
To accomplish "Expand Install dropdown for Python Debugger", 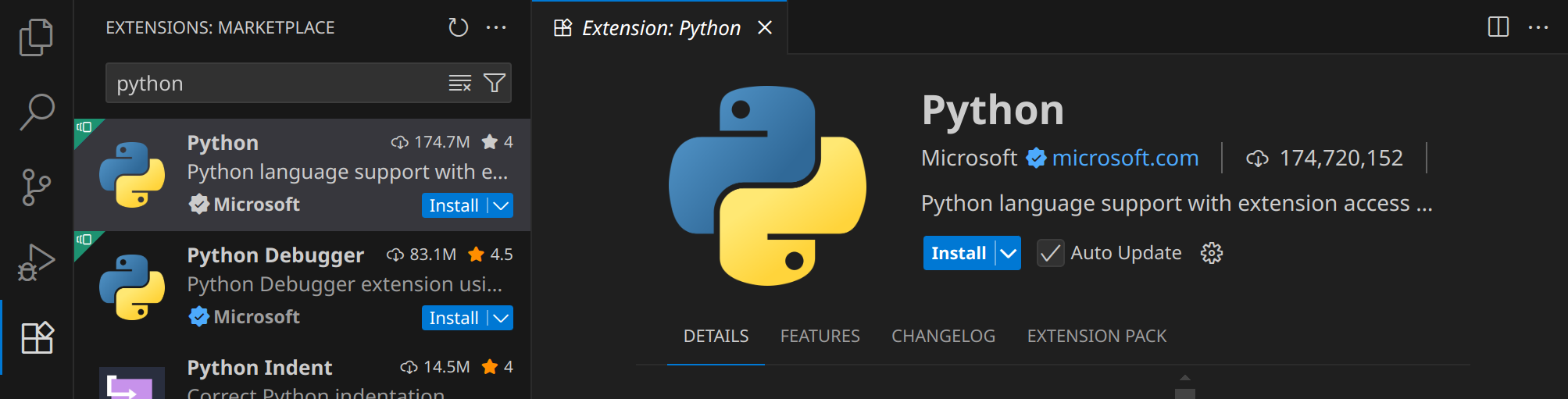I will click(x=502, y=318).
